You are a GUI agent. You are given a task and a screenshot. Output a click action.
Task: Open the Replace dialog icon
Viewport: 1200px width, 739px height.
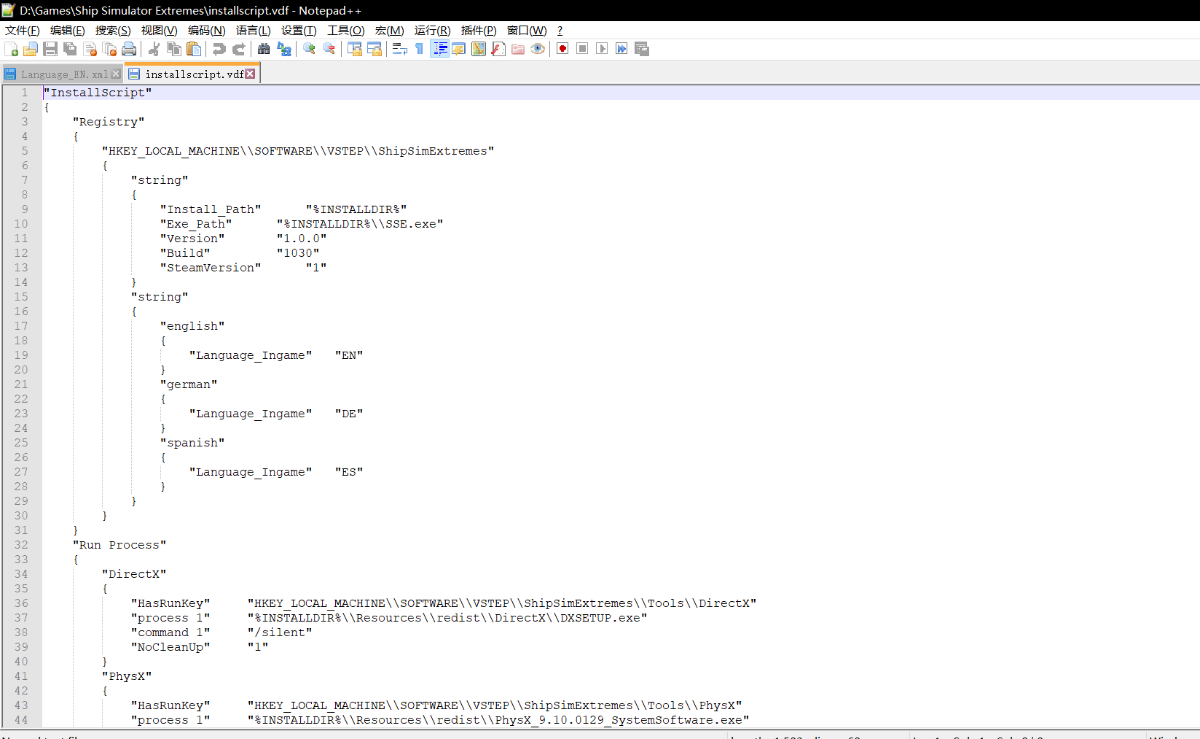point(284,48)
